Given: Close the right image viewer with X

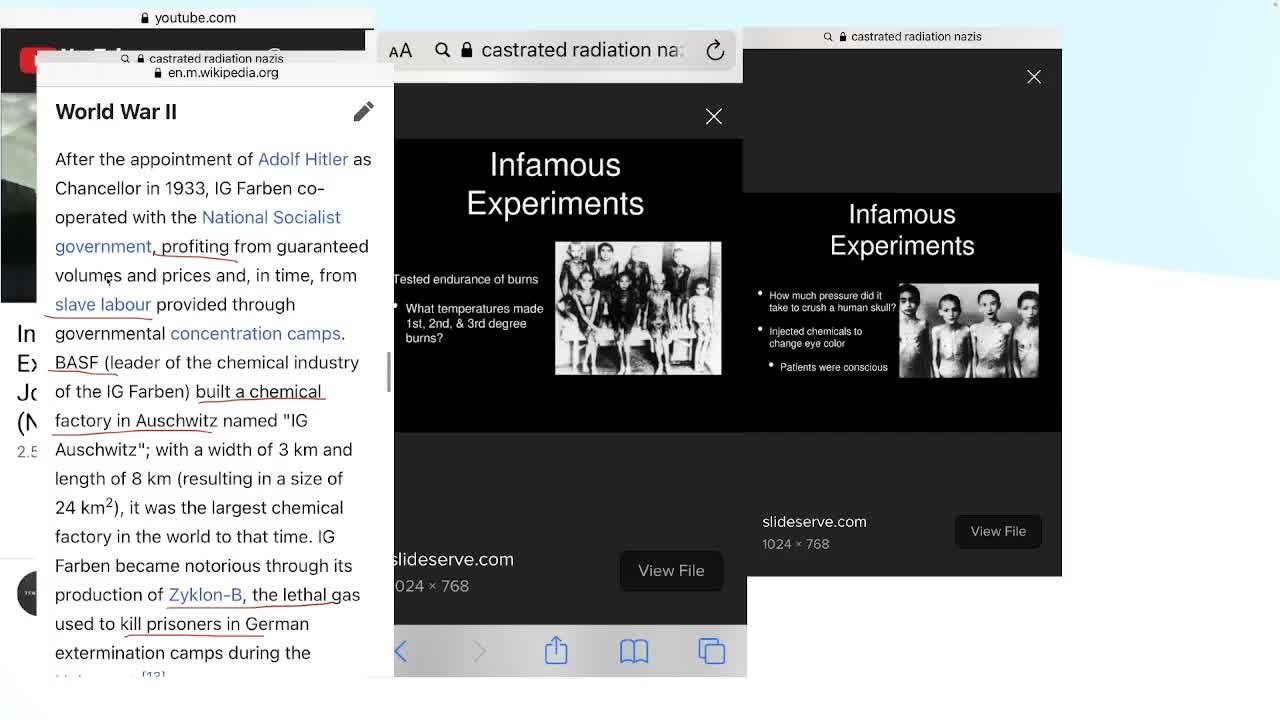Looking at the screenshot, I should coord(1034,77).
